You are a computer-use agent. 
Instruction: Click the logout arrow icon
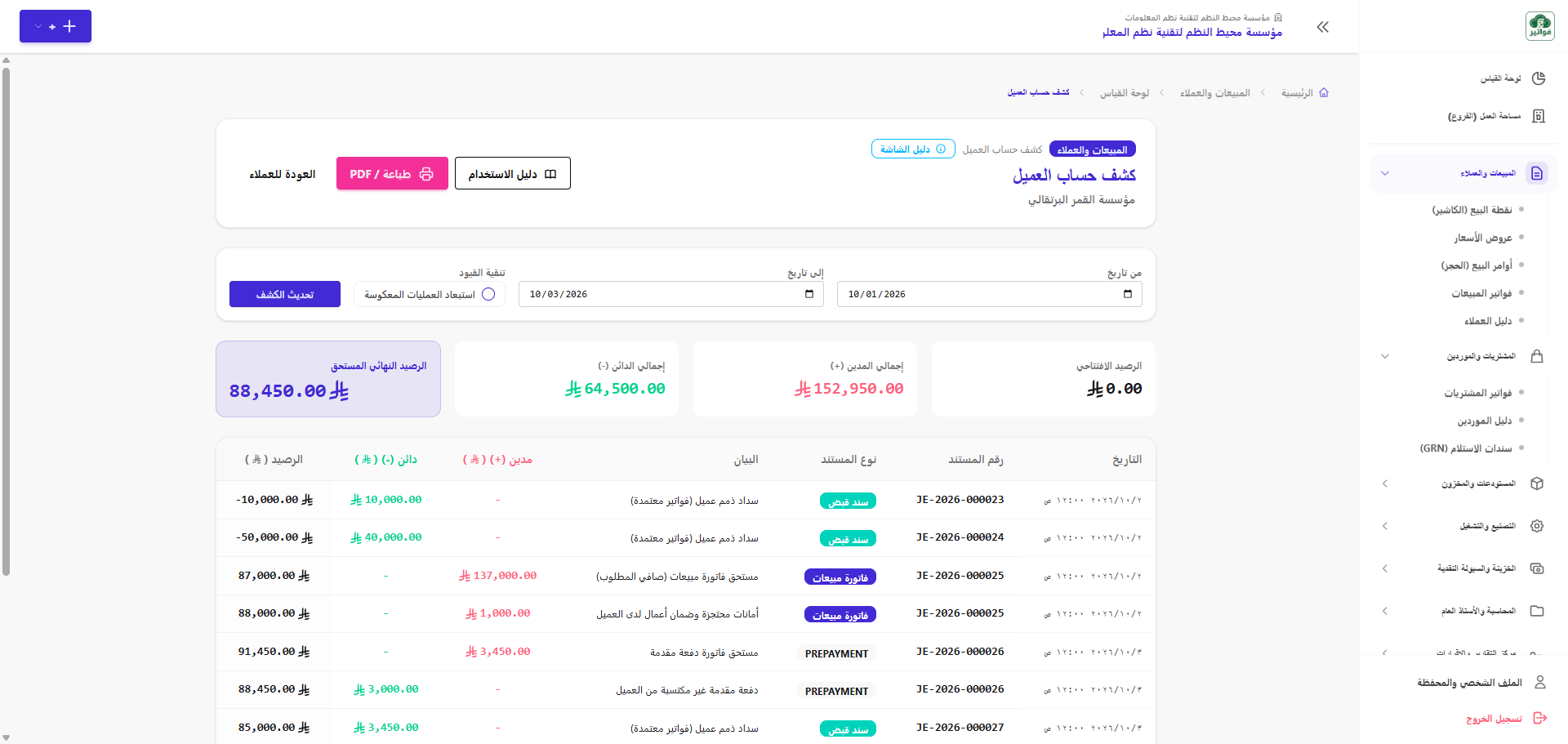tap(1540, 718)
